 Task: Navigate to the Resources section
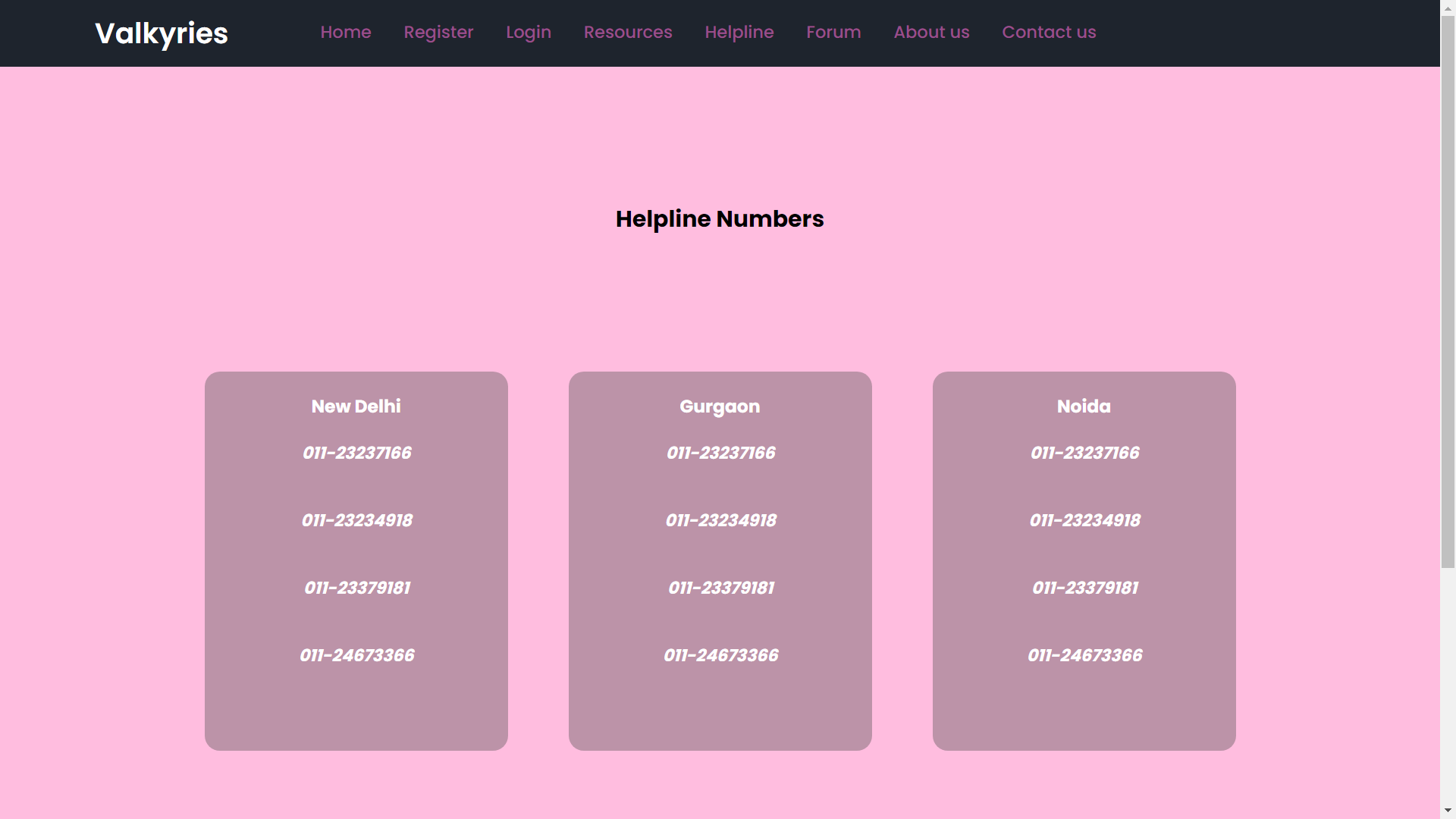pyautogui.click(x=628, y=32)
